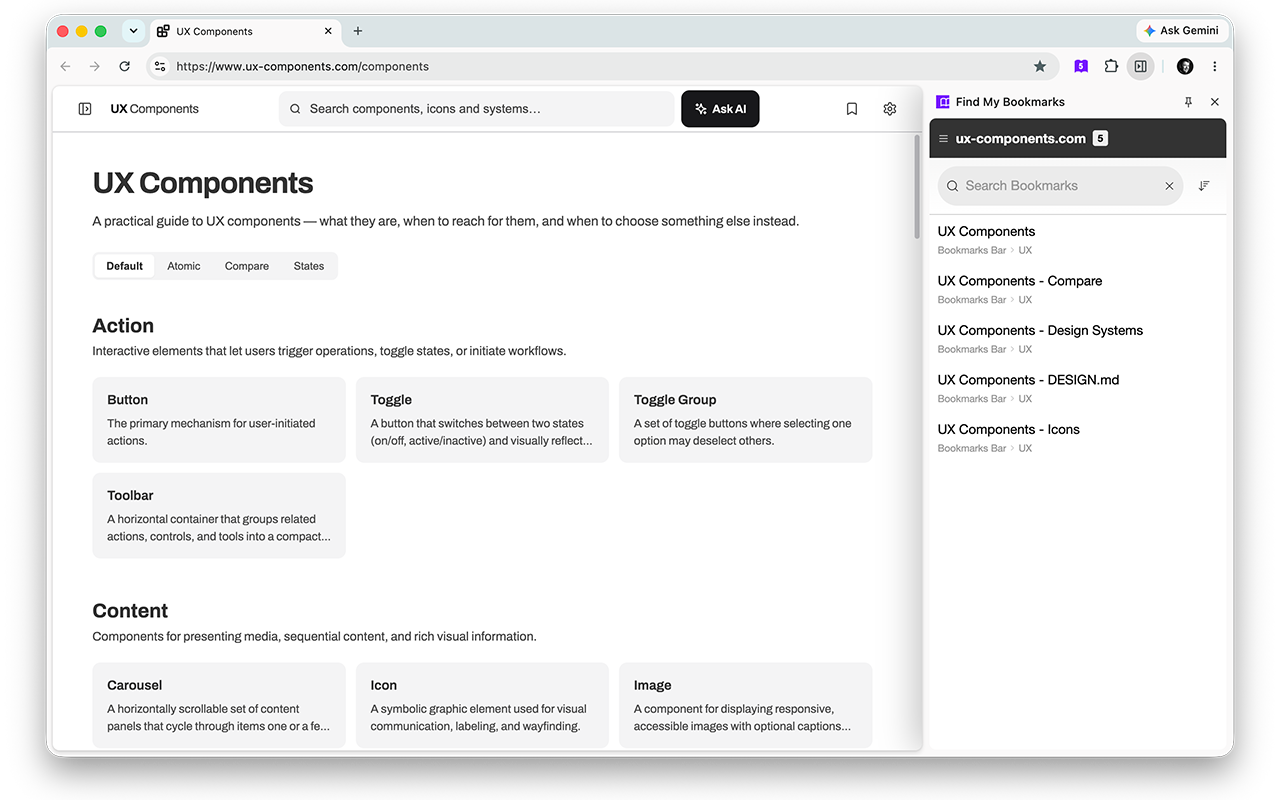Clear the Search Bookmarks field with the X
This screenshot has height=800, width=1280.
pos(1169,186)
